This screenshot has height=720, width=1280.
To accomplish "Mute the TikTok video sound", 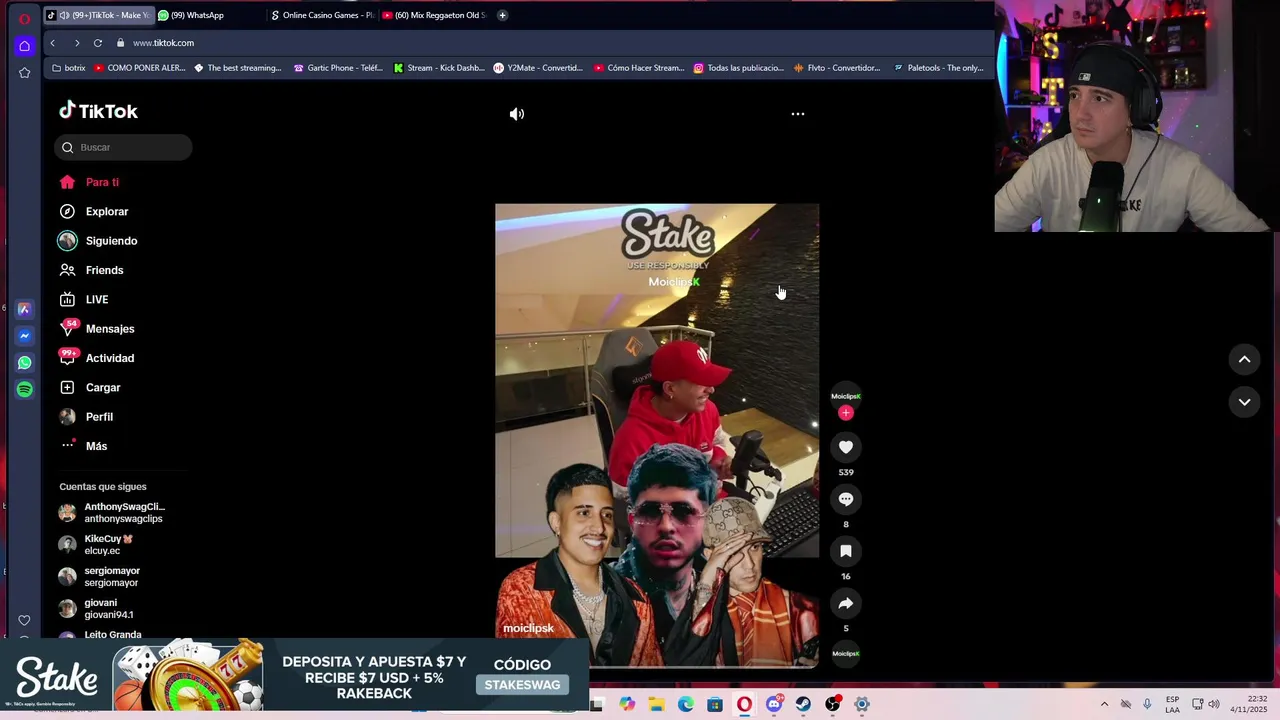I will tap(517, 114).
